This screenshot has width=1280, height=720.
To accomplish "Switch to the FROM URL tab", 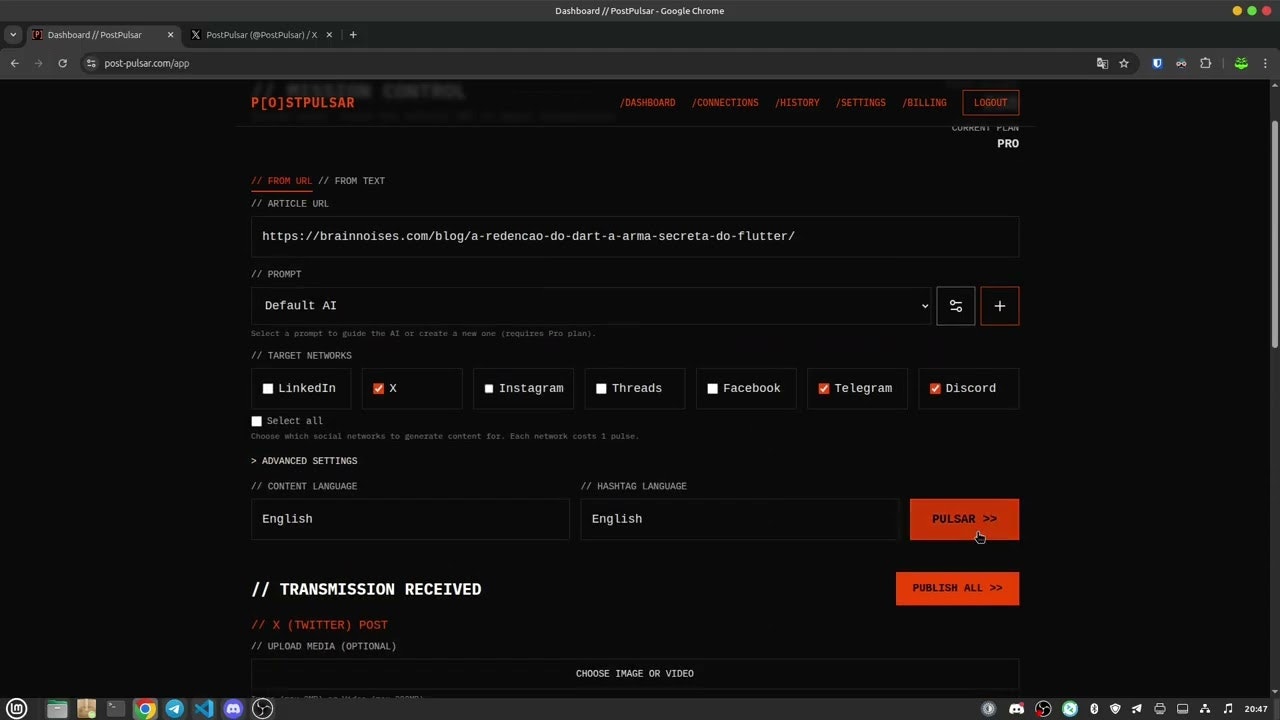I will [x=282, y=181].
